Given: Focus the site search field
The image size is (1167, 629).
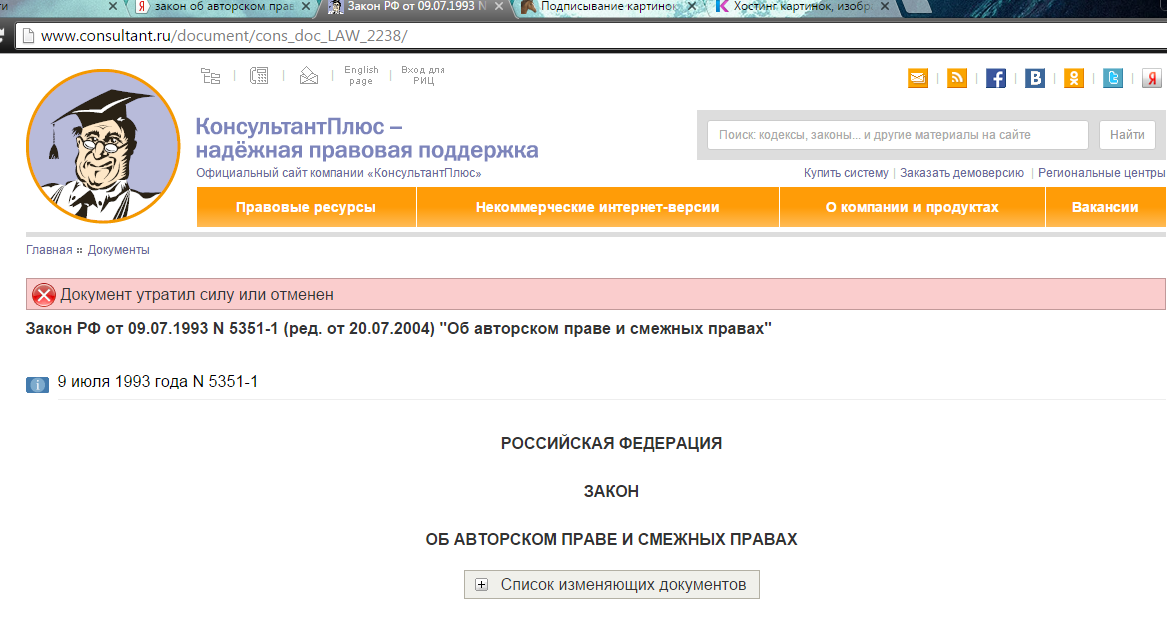Looking at the screenshot, I should (x=898, y=135).
